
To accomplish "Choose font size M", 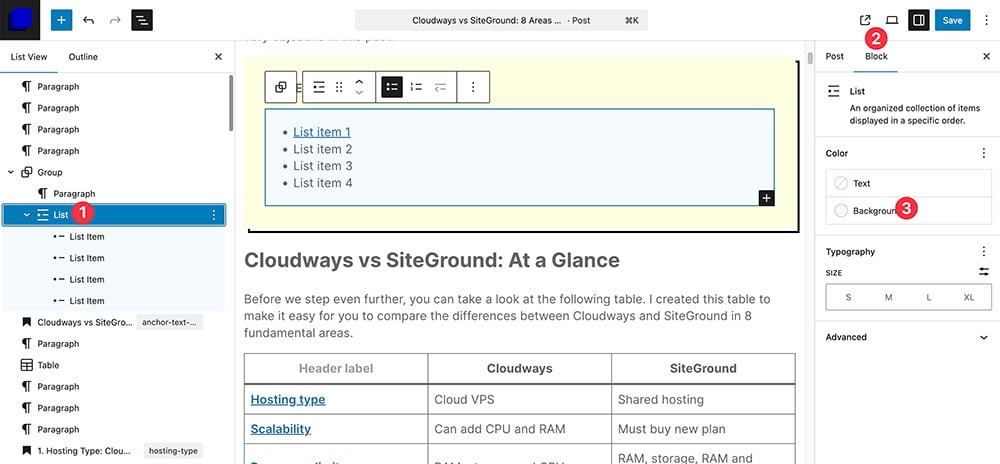I will coord(888,297).
